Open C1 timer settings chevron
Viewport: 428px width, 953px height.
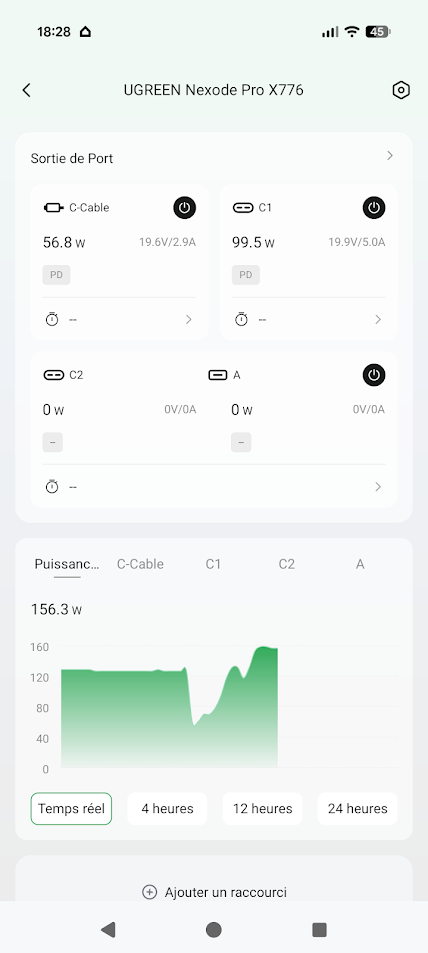pos(378,319)
